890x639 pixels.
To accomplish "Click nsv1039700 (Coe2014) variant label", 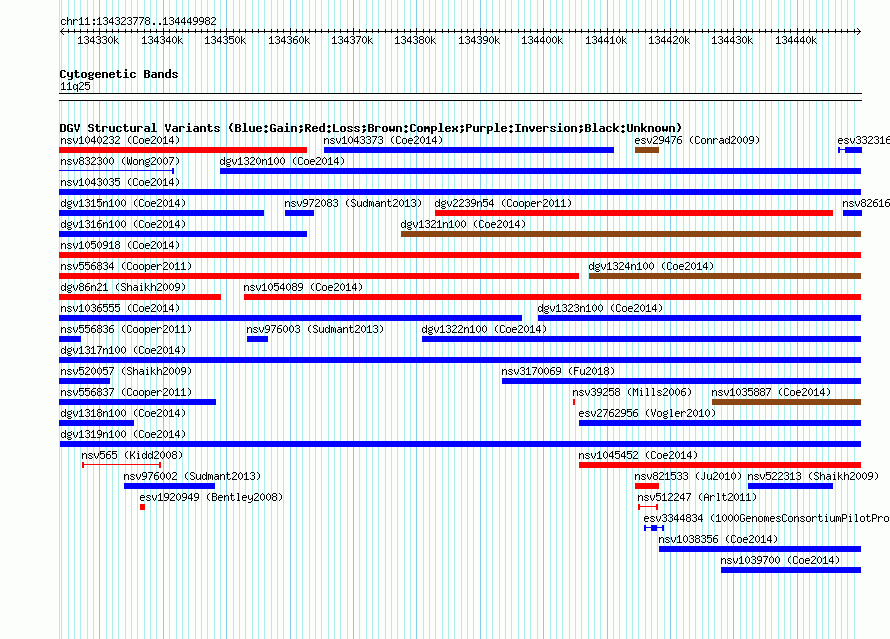I will (x=780, y=560).
